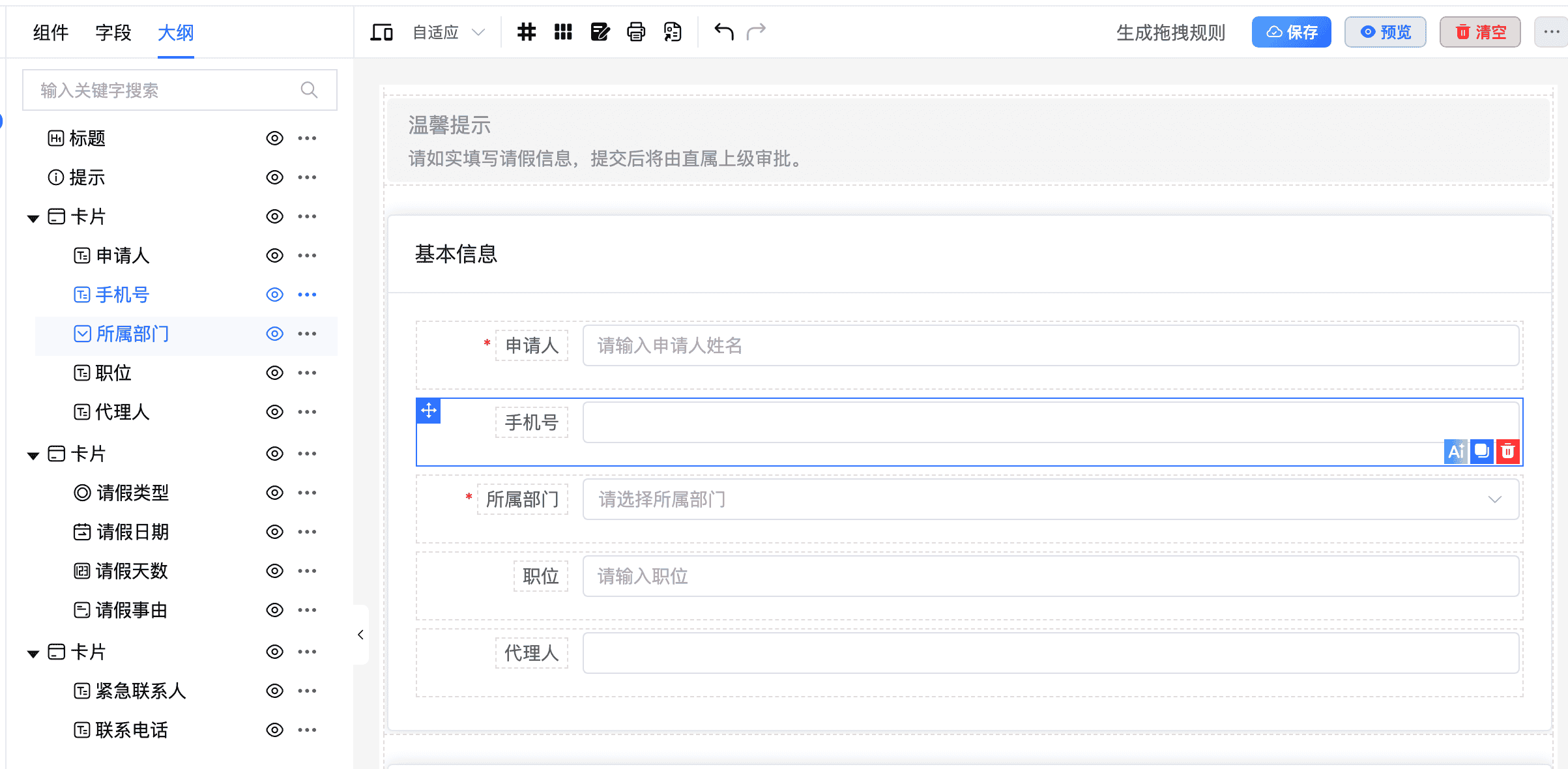
Task: Click the print toolbar icon
Action: click(636, 32)
